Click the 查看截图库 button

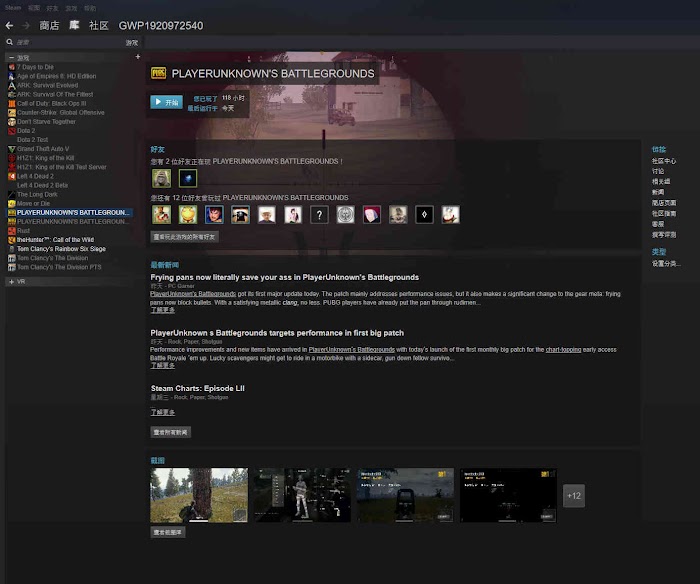(168, 532)
